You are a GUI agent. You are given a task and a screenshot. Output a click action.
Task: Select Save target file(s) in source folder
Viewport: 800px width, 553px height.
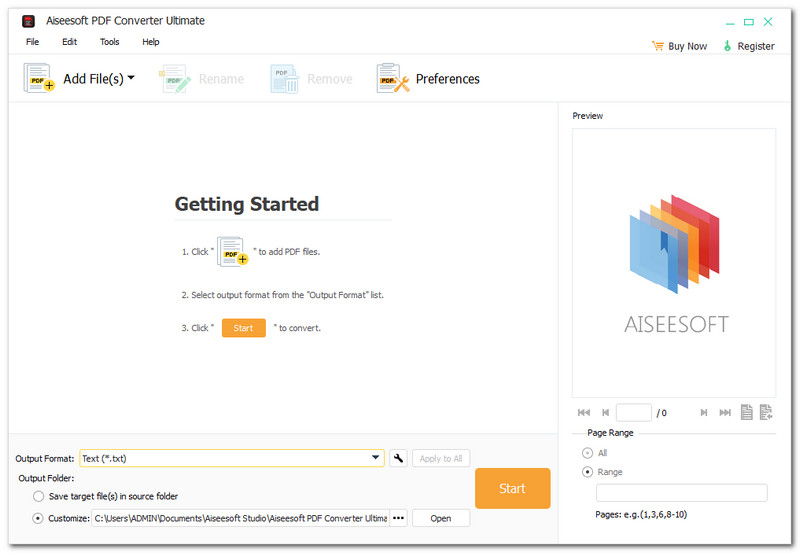(x=39, y=496)
